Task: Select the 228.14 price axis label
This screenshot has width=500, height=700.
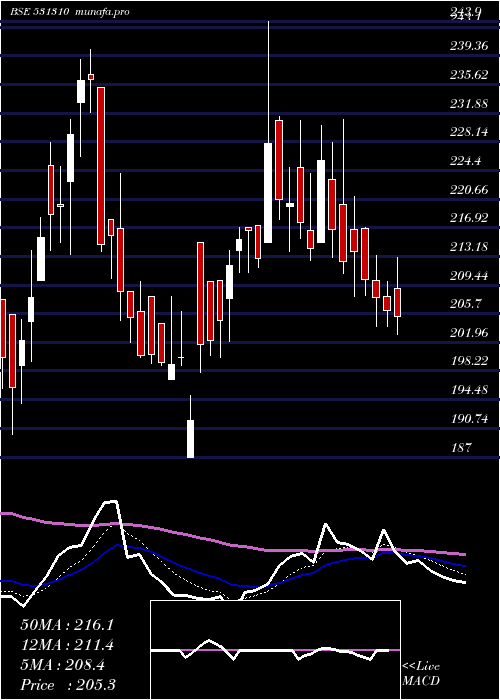Action: (x=469, y=132)
